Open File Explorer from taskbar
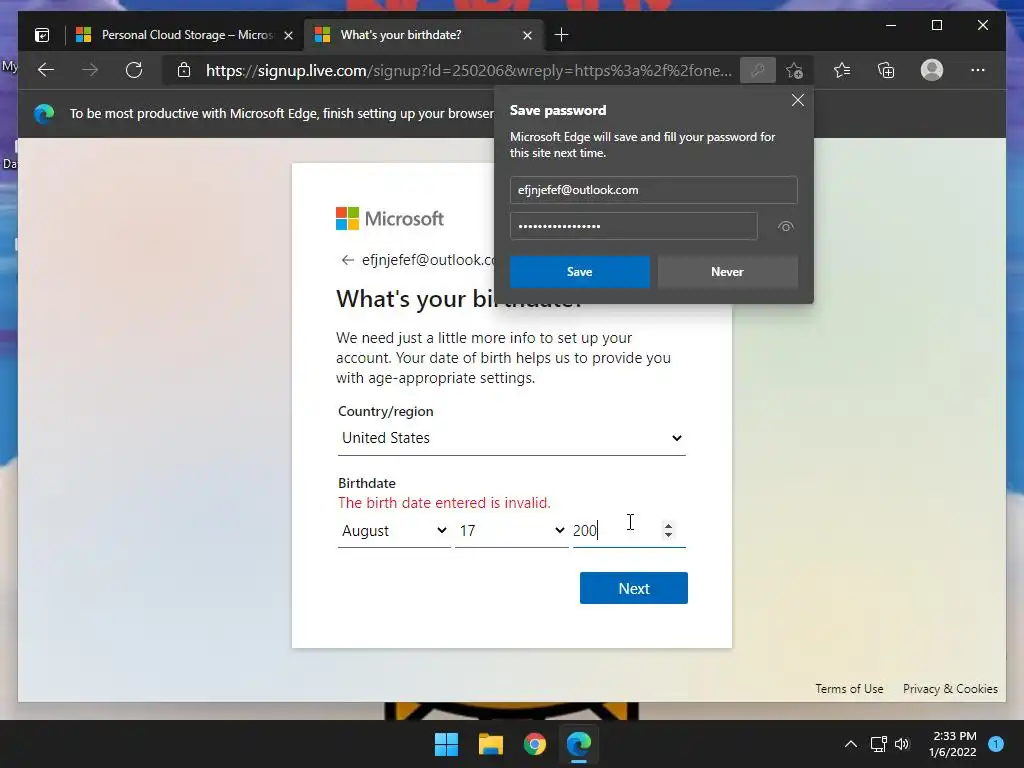1024x768 pixels. click(x=490, y=744)
